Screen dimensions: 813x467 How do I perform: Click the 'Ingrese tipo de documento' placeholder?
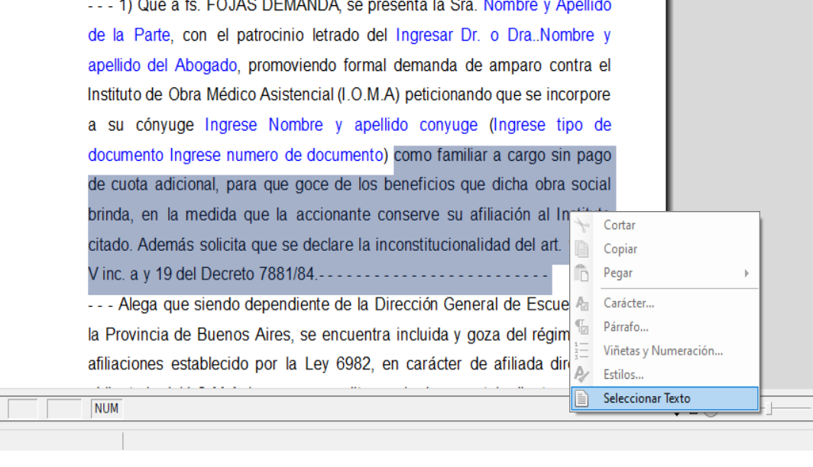552,126
